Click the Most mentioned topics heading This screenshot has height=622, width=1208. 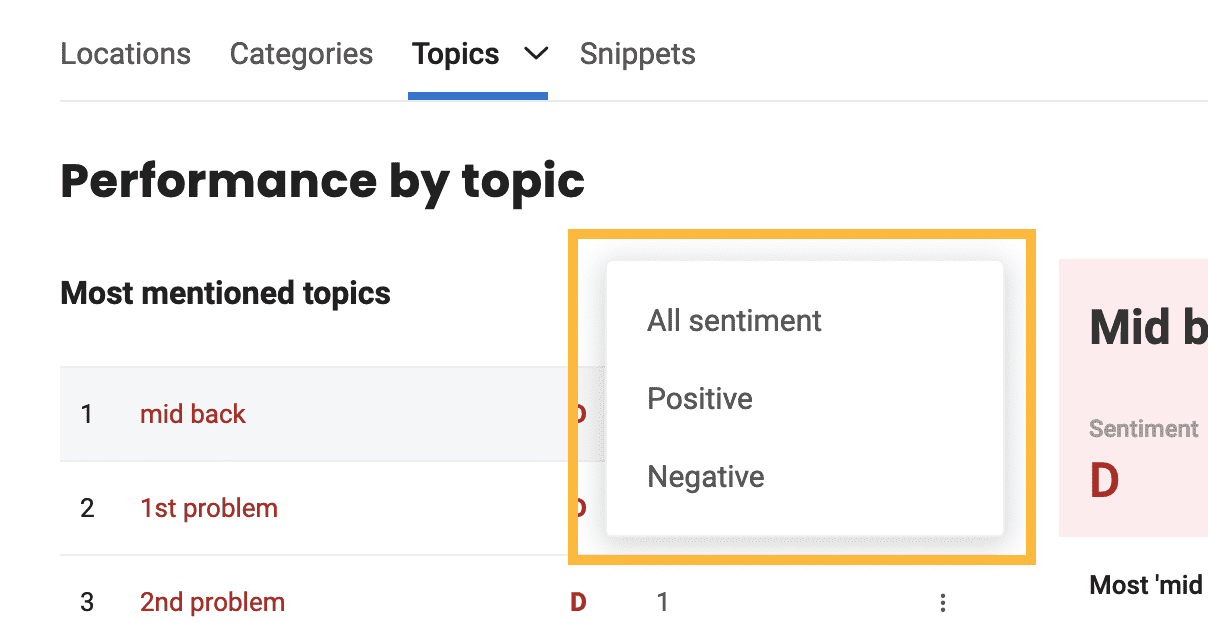226,293
